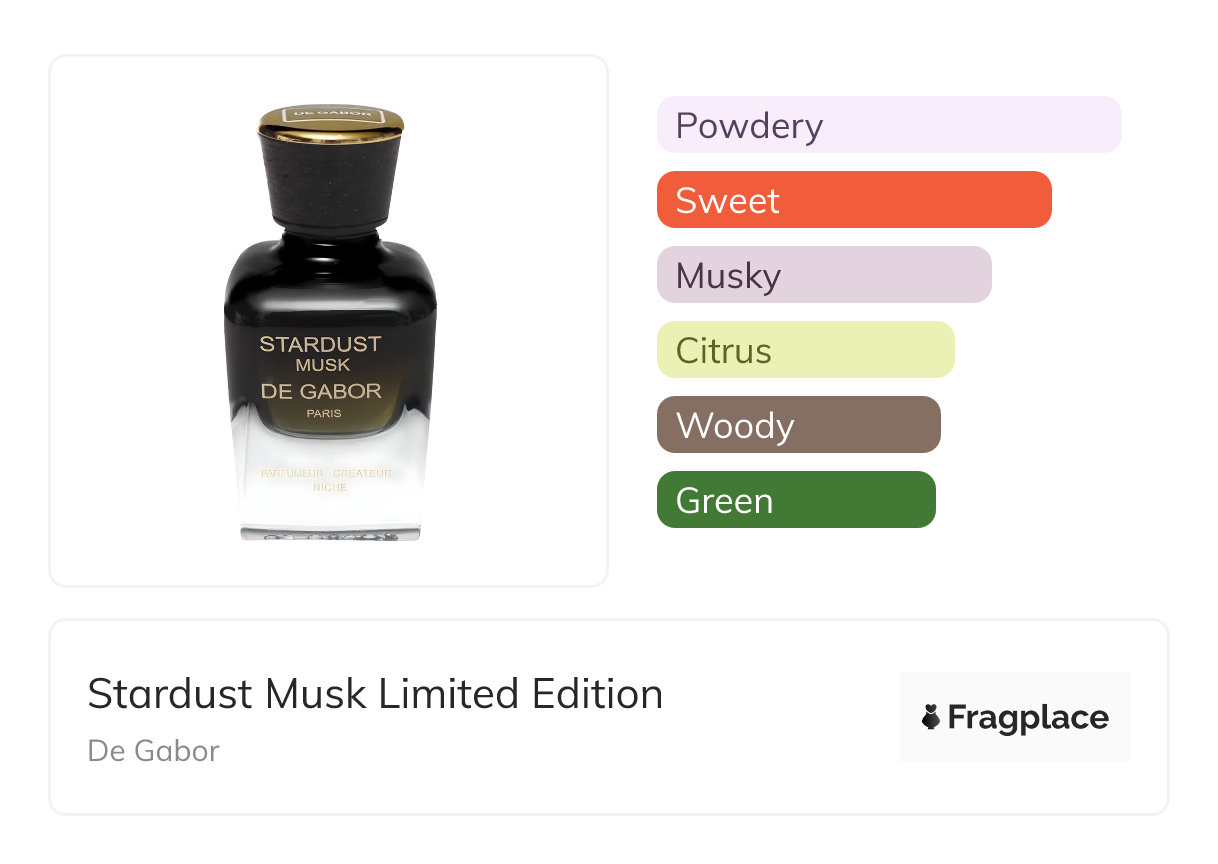
Task: Click the Stardust Musk Limited Edition title
Action: coord(375,694)
